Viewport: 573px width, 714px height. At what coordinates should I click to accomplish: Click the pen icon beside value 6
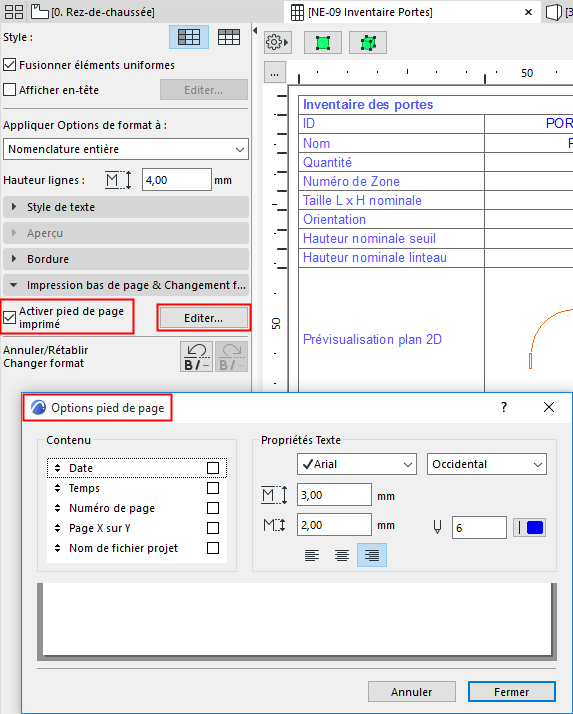tap(437, 527)
